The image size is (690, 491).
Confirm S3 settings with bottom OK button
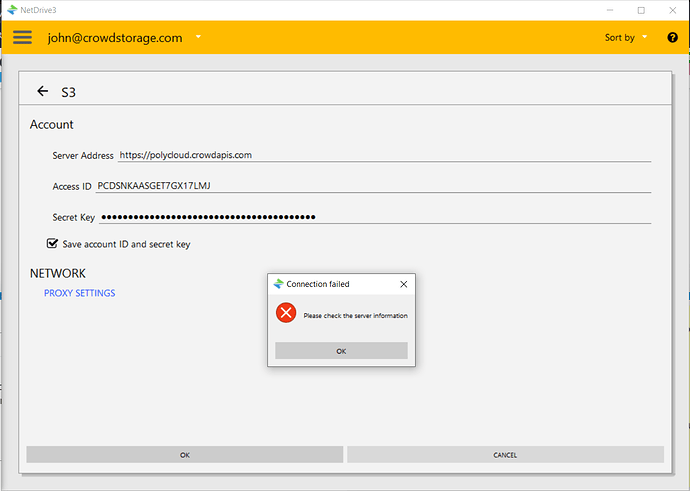click(x=185, y=454)
